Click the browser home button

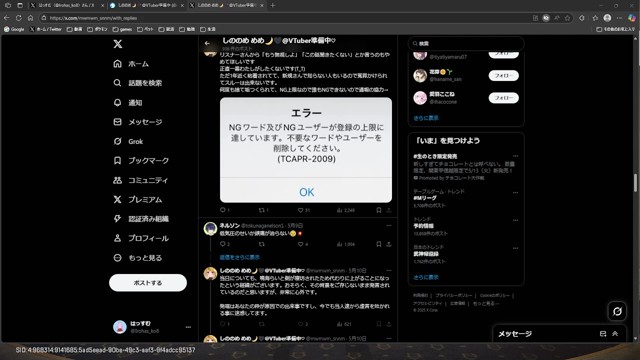(x=31, y=18)
